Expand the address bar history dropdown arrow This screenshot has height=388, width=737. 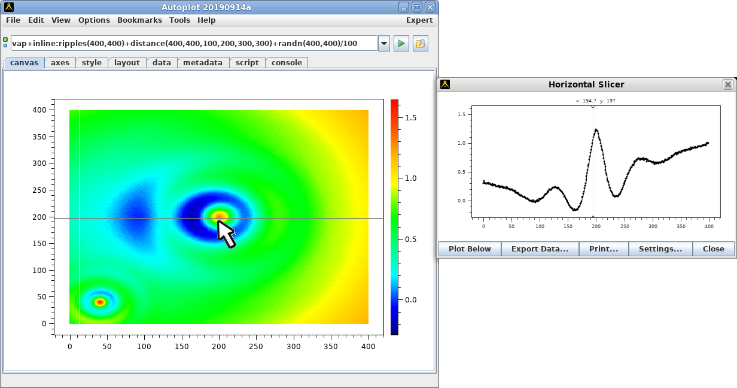[384, 43]
